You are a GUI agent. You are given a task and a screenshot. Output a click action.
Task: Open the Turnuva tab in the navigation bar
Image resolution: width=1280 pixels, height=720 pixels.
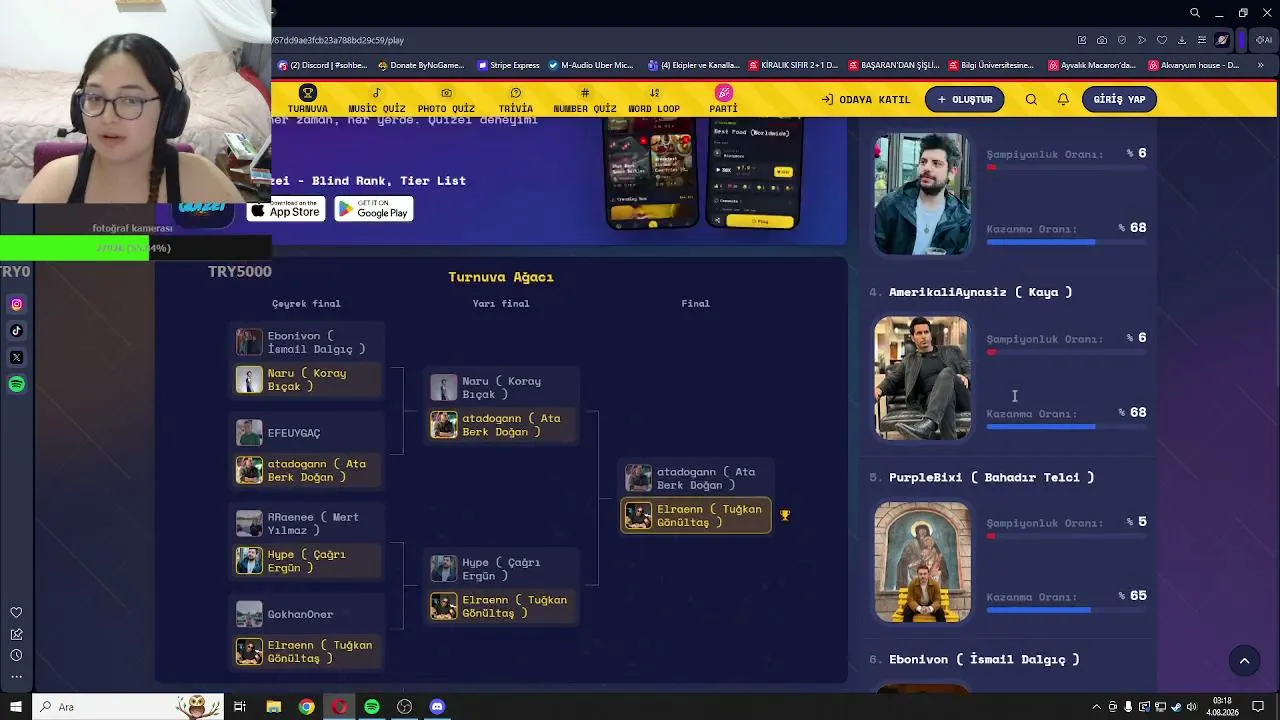[x=307, y=99]
